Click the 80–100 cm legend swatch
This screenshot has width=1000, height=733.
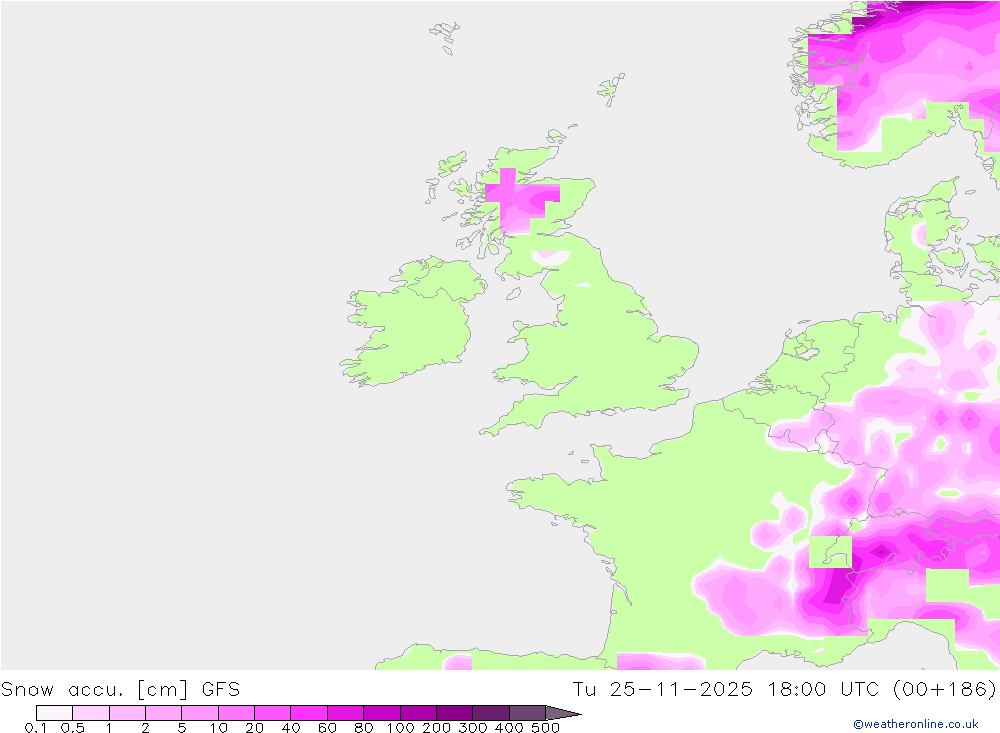click(382, 713)
